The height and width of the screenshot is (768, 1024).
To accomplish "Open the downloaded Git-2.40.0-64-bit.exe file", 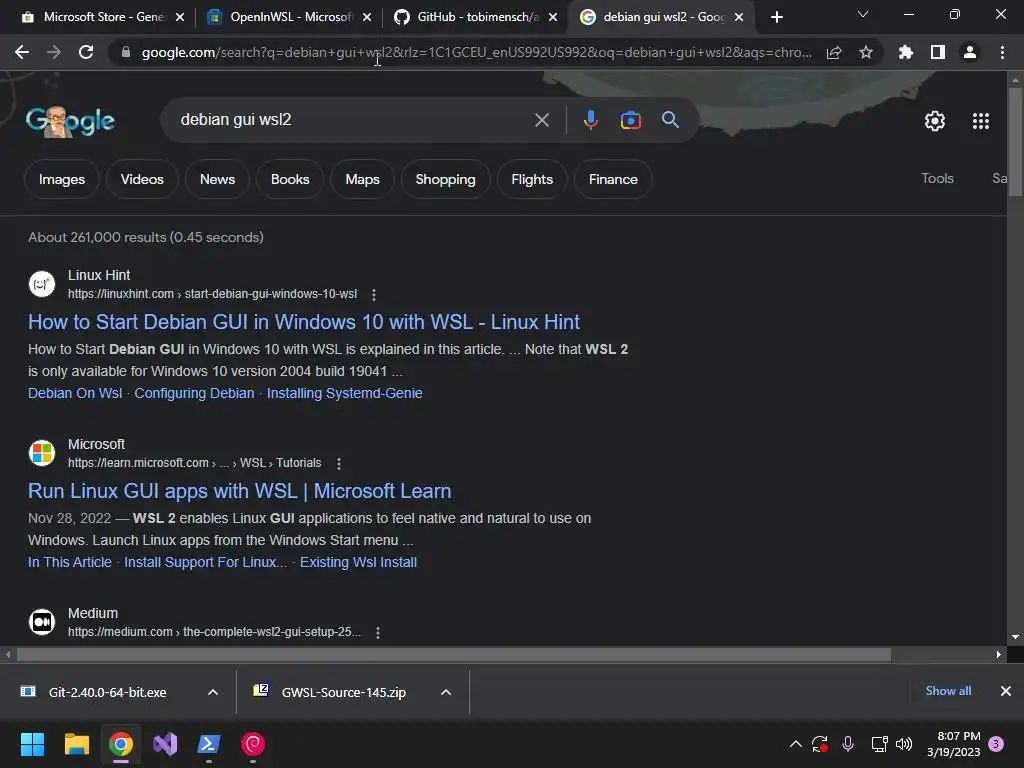I will click(x=107, y=692).
